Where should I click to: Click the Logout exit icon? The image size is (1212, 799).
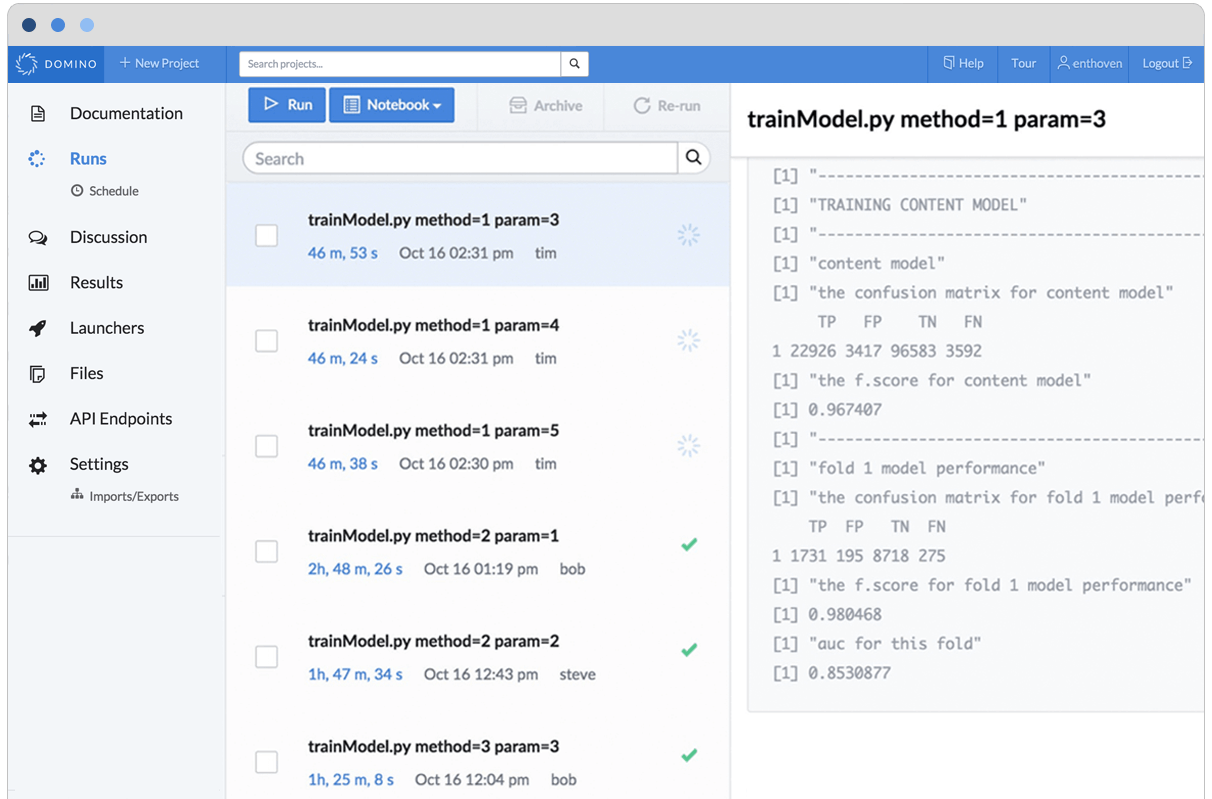tap(1187, 63)
